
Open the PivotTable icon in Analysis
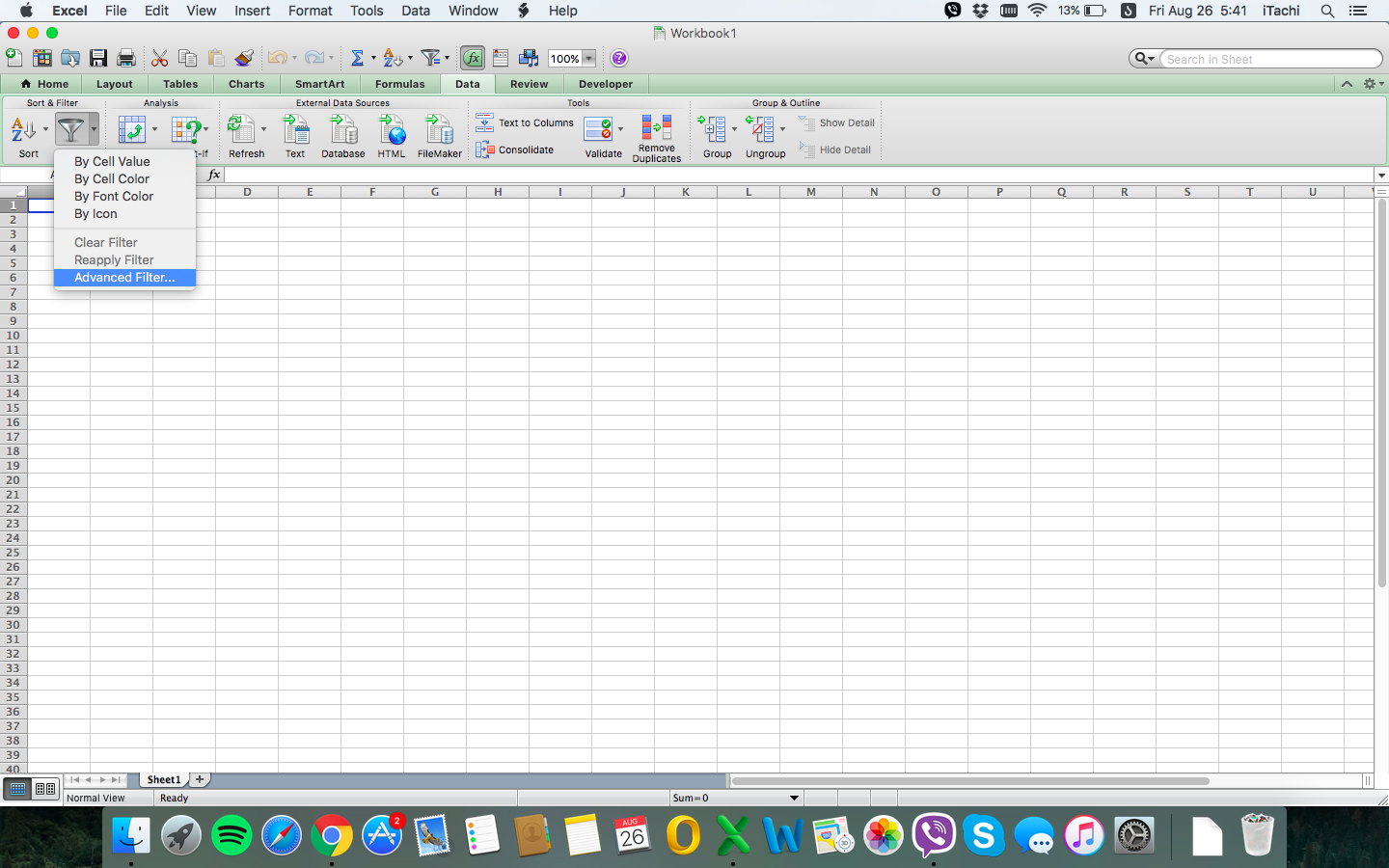click(131, 129)
